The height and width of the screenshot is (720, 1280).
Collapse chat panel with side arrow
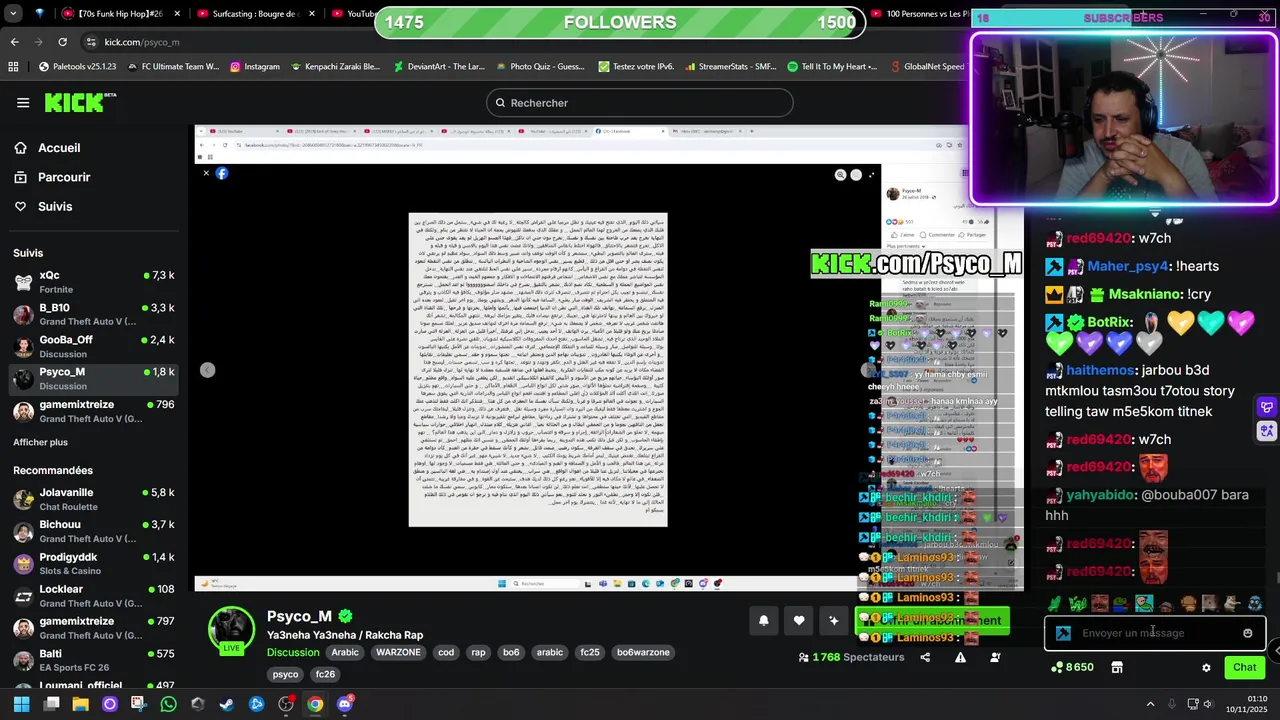click(x=1275, y=650)
